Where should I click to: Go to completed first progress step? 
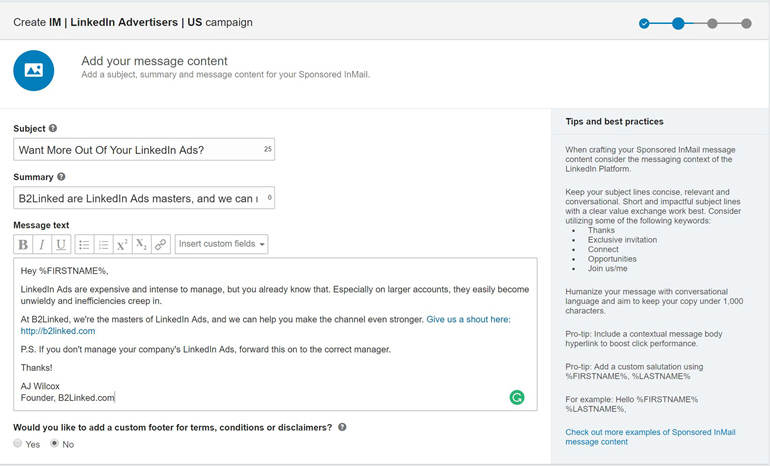(x=644, y=23)
